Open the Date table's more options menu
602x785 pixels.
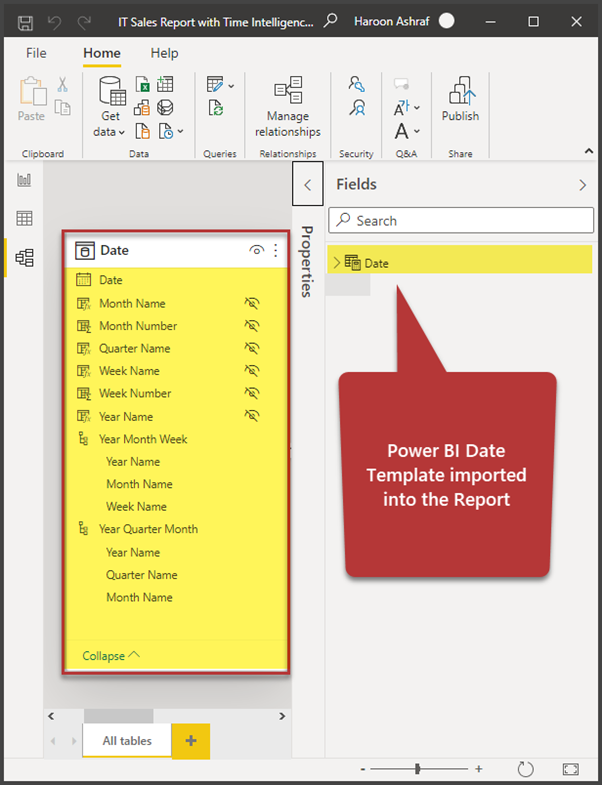point(275,250)
